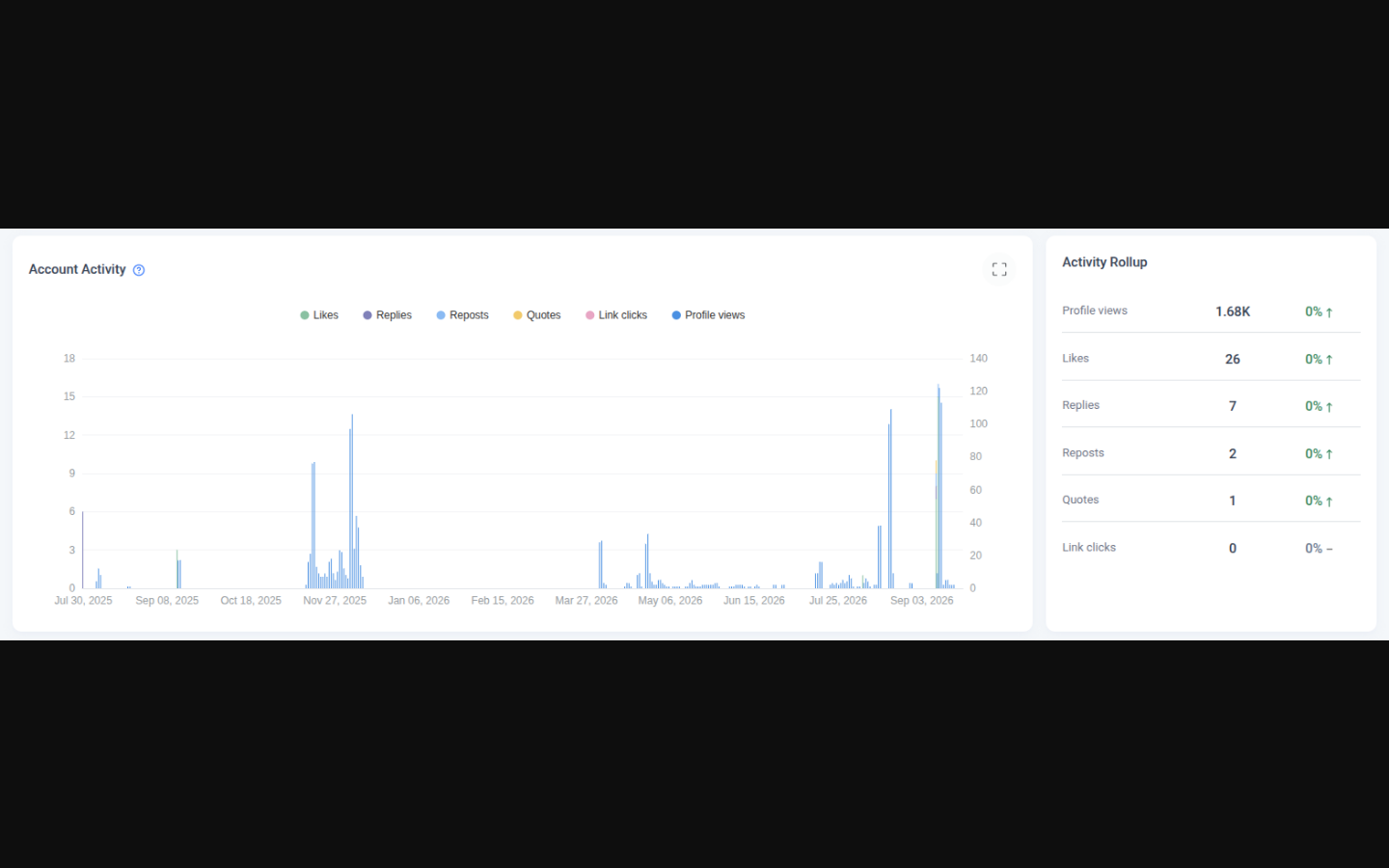Screen dimensions: 1389x868
Task: Click the Activity Rollup heading
Action: coord(1104,262)
